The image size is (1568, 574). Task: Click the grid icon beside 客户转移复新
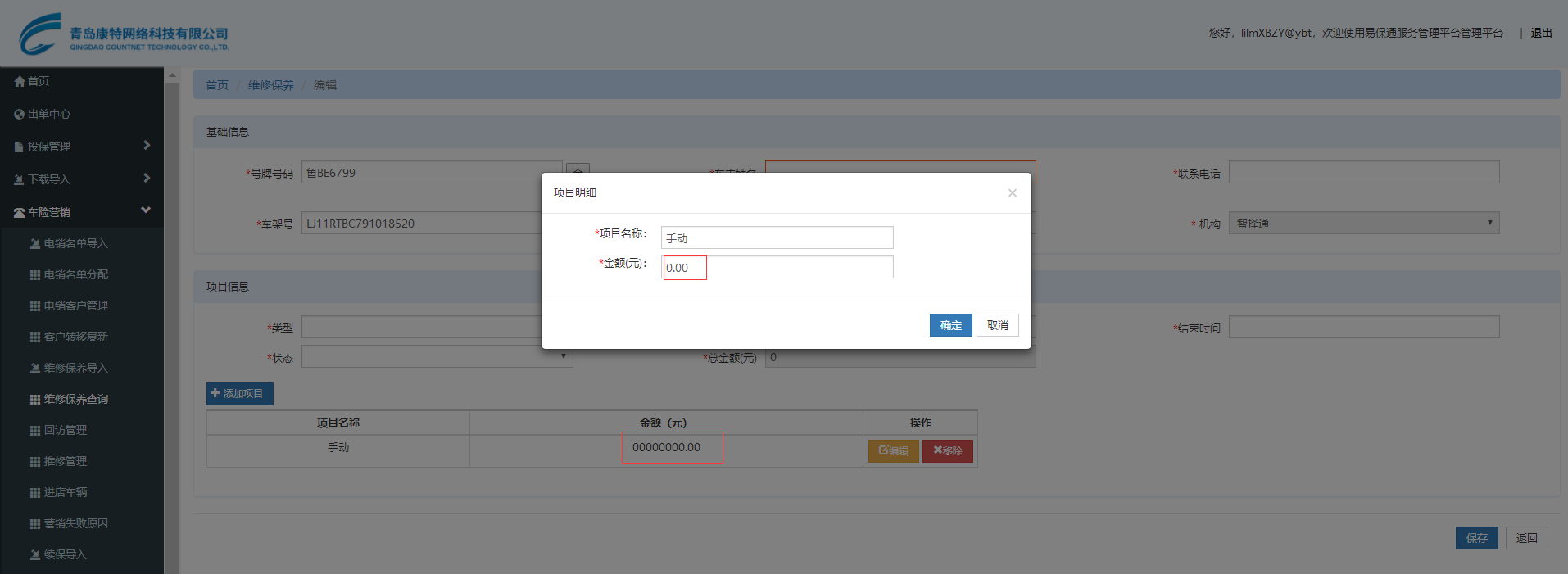pyautogui.click(x=35, y=337)
